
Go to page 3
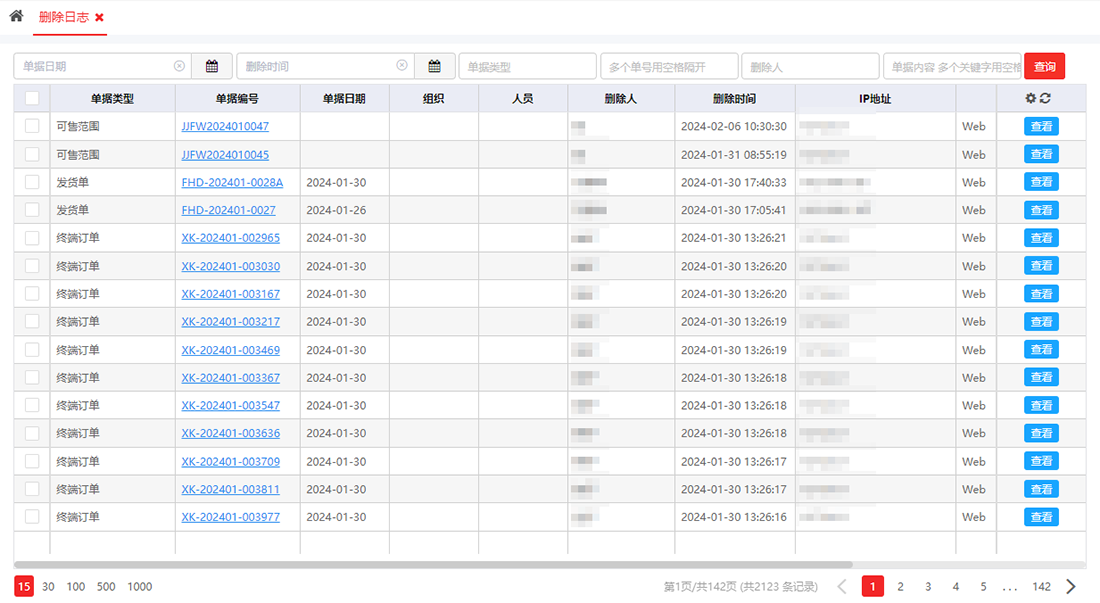click(928, 586)
